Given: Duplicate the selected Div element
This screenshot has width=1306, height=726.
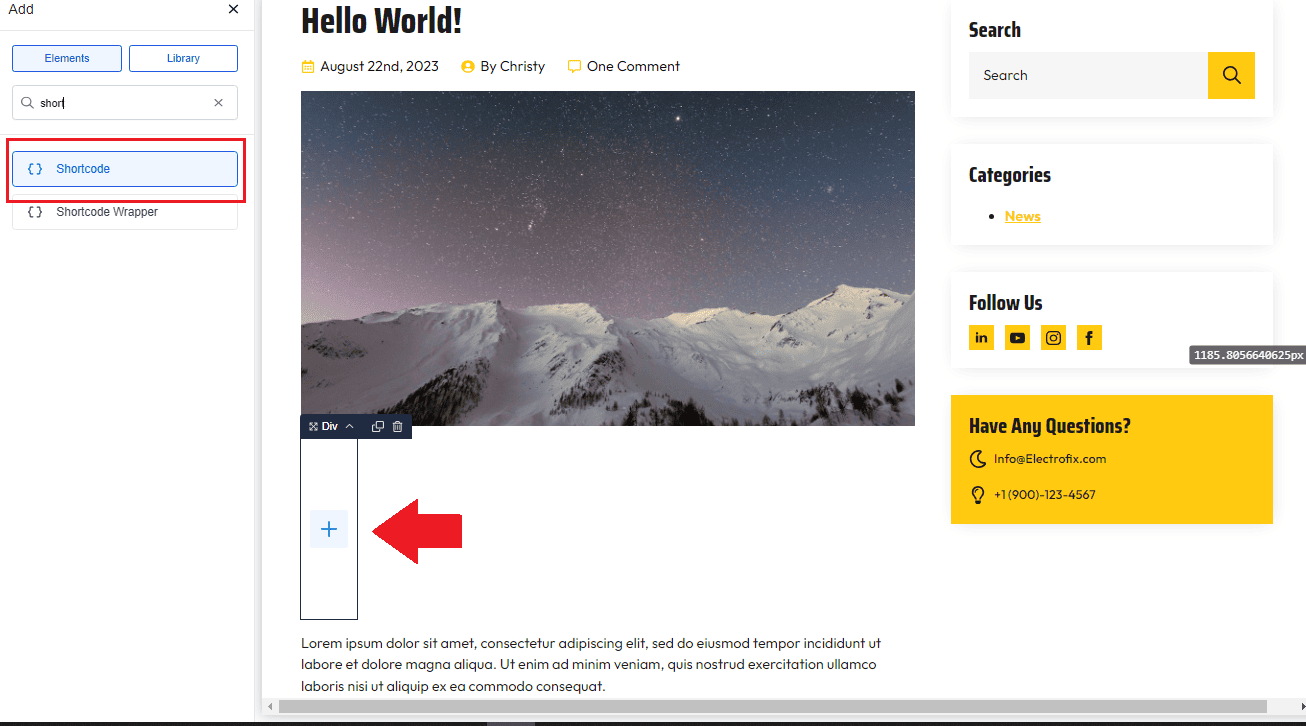Looking at the screenshot, I should (377, 427).
